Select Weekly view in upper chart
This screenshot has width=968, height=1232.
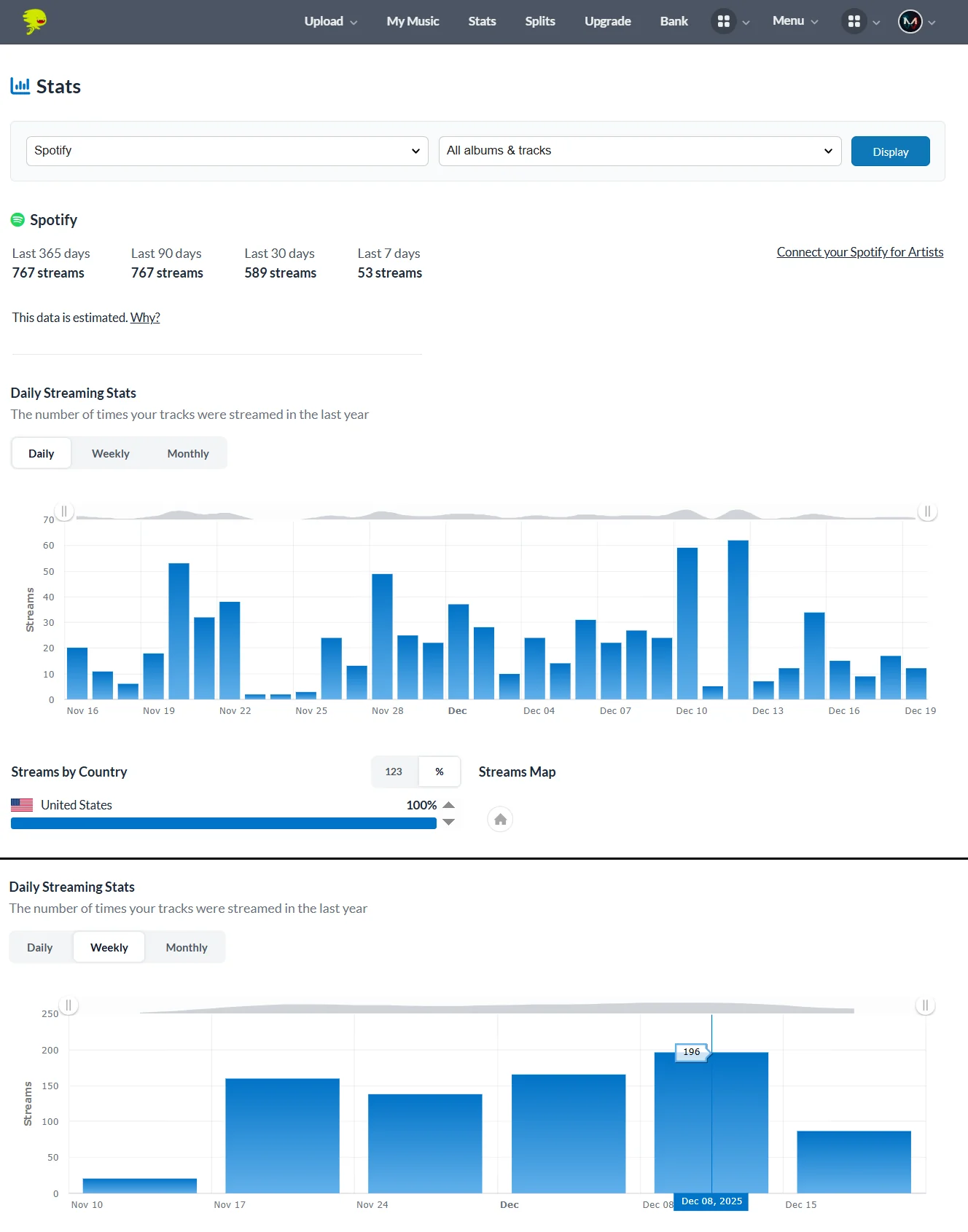click(x=111, y=453)
